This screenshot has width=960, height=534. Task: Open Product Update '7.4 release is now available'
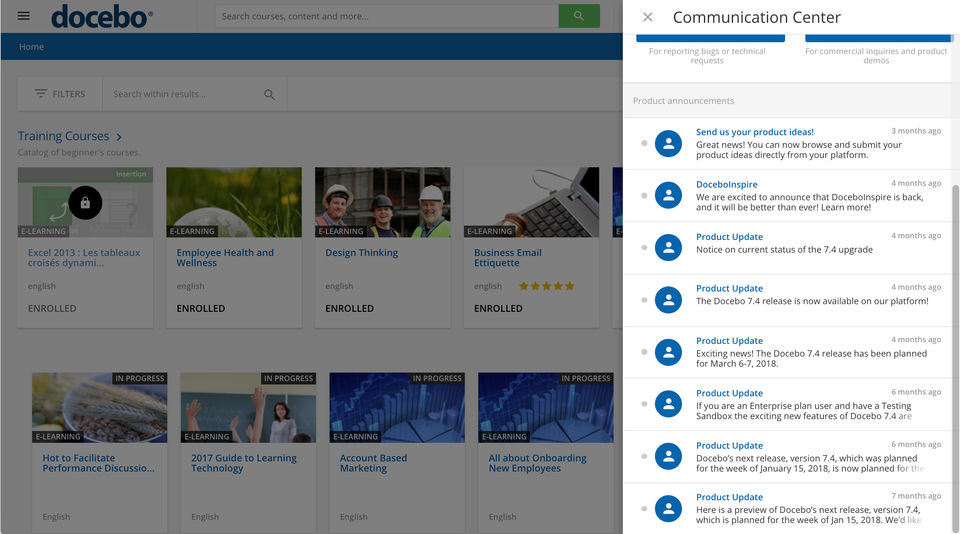coord(729,288)
